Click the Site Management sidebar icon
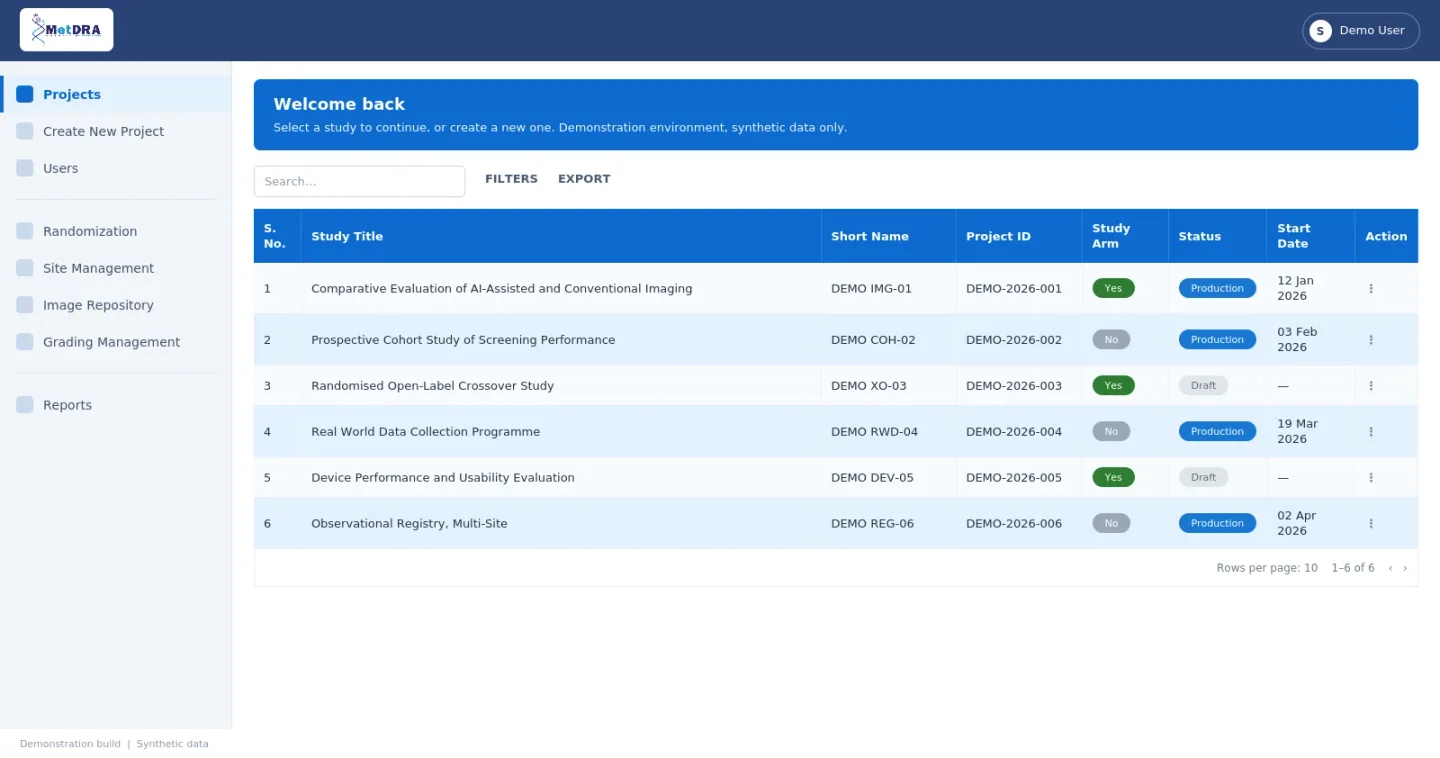 click(x=25, y=268)
